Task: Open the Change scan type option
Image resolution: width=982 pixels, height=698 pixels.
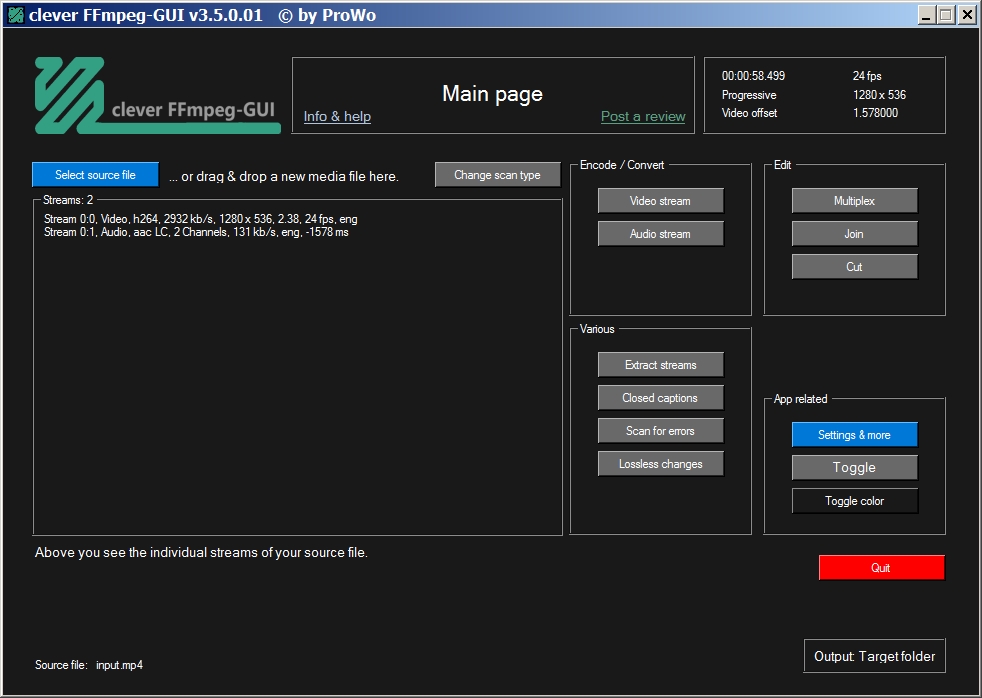Action: 497,175
